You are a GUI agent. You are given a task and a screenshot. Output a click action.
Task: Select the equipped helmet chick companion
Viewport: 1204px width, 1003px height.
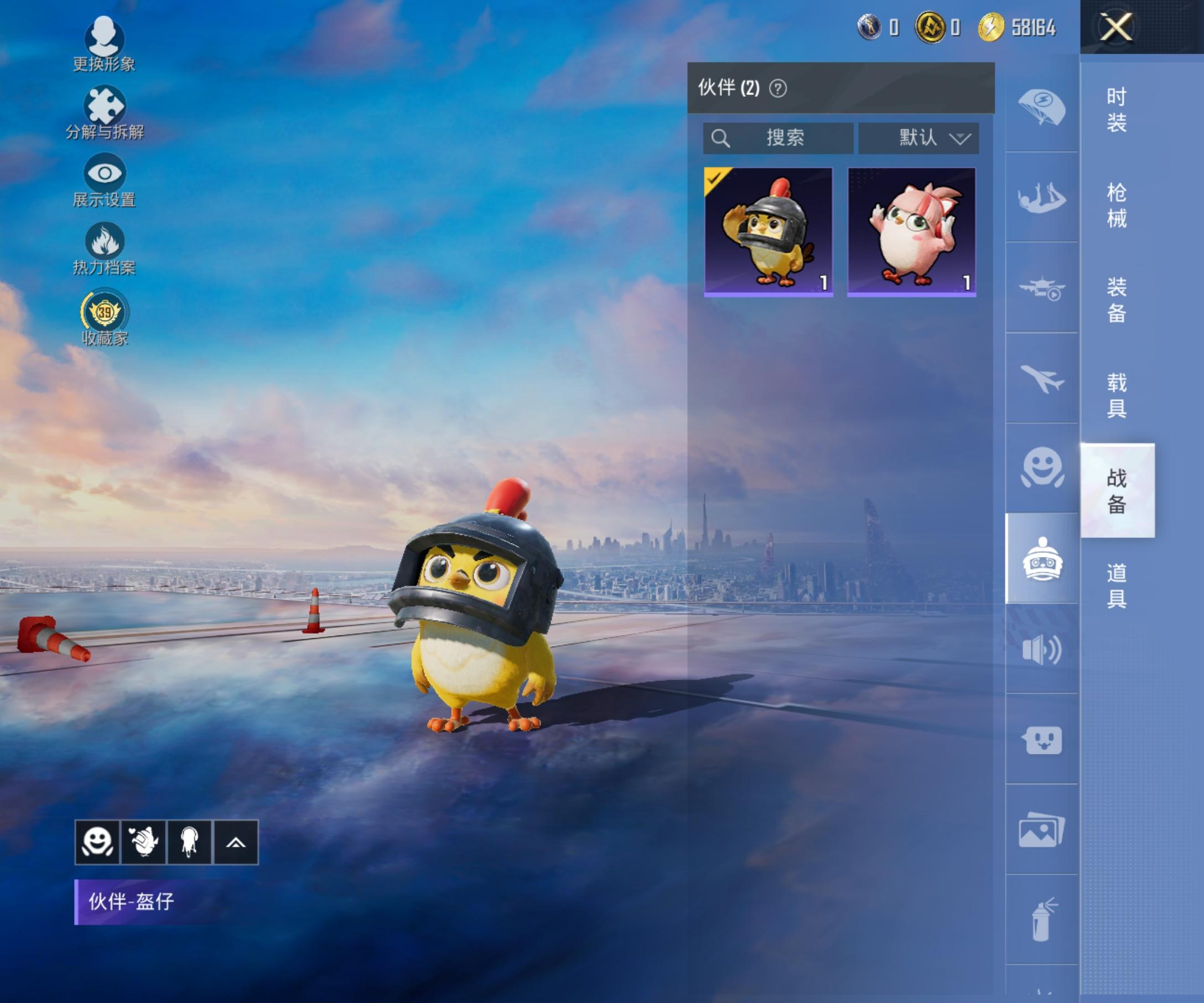pos(768,232)
